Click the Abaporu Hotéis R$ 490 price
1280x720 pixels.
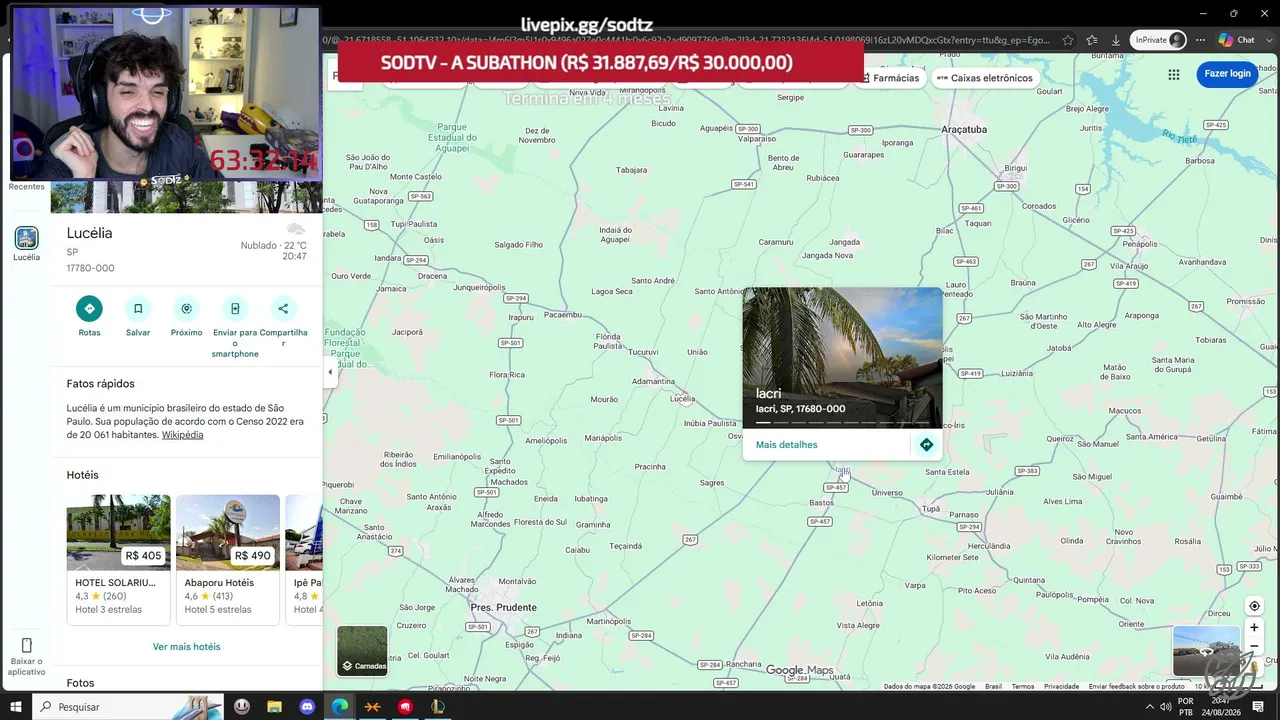click(x=253, y=556)
